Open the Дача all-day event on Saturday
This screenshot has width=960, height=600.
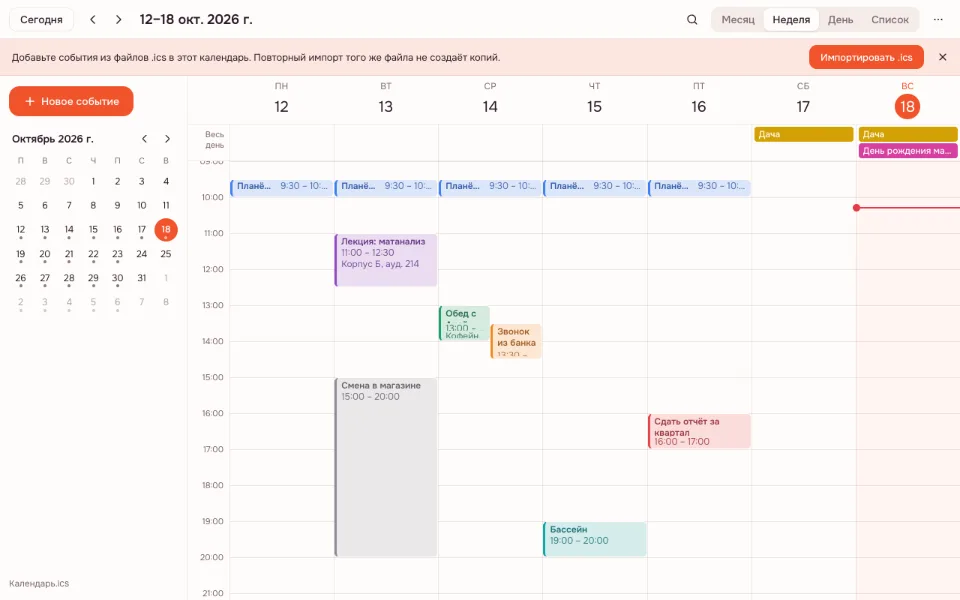point(803,134)
